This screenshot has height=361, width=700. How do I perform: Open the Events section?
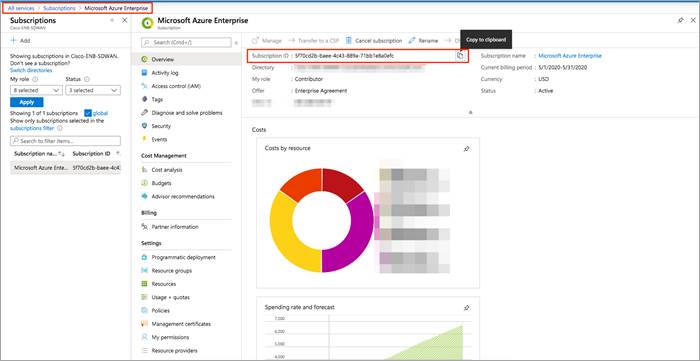click(159, 139)
